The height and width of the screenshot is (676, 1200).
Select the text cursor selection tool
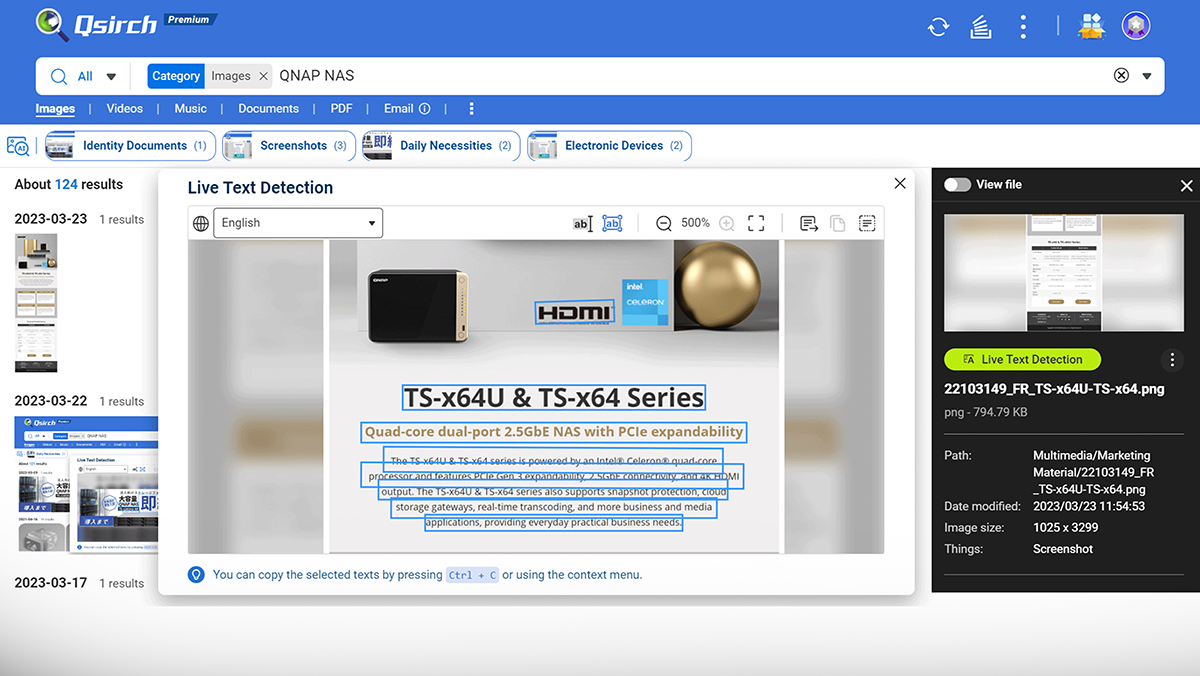point(582,223)
